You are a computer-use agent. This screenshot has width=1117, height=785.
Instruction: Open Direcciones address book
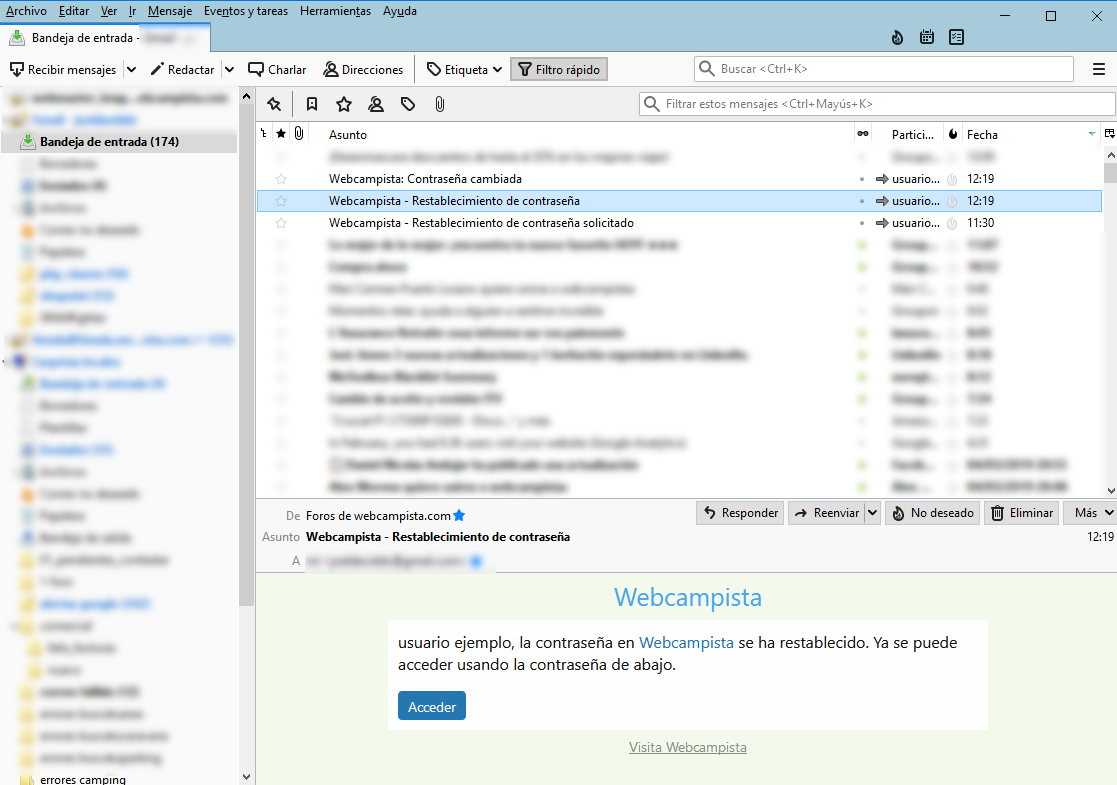point(363,70)
